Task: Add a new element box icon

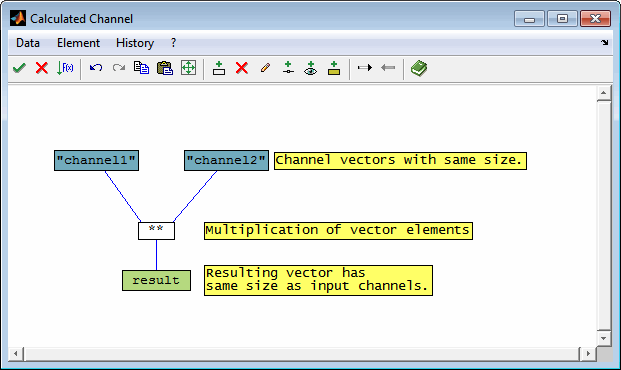Action: tap(219, 68)
